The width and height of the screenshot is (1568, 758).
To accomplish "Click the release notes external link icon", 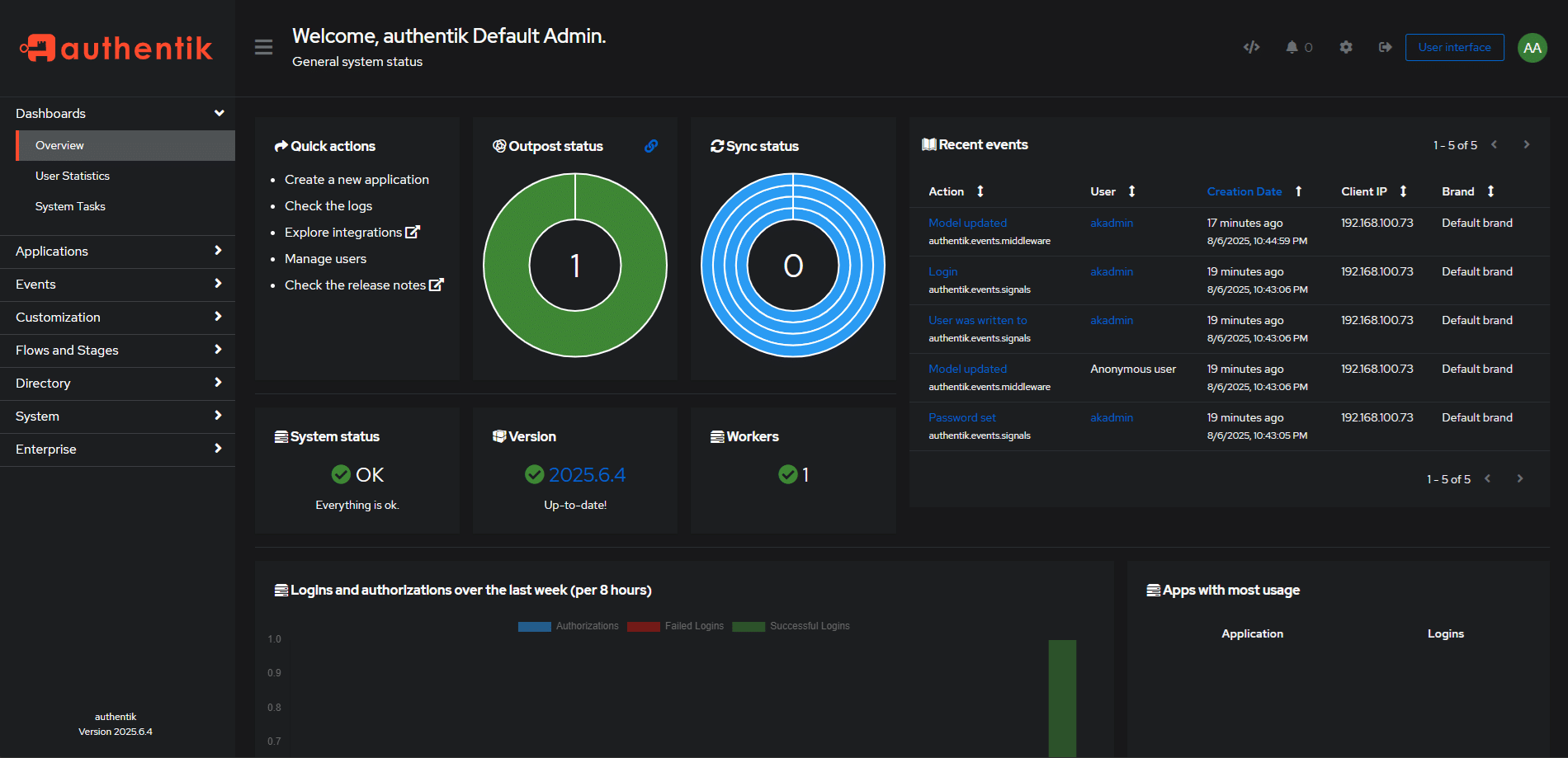I will 437,285.
